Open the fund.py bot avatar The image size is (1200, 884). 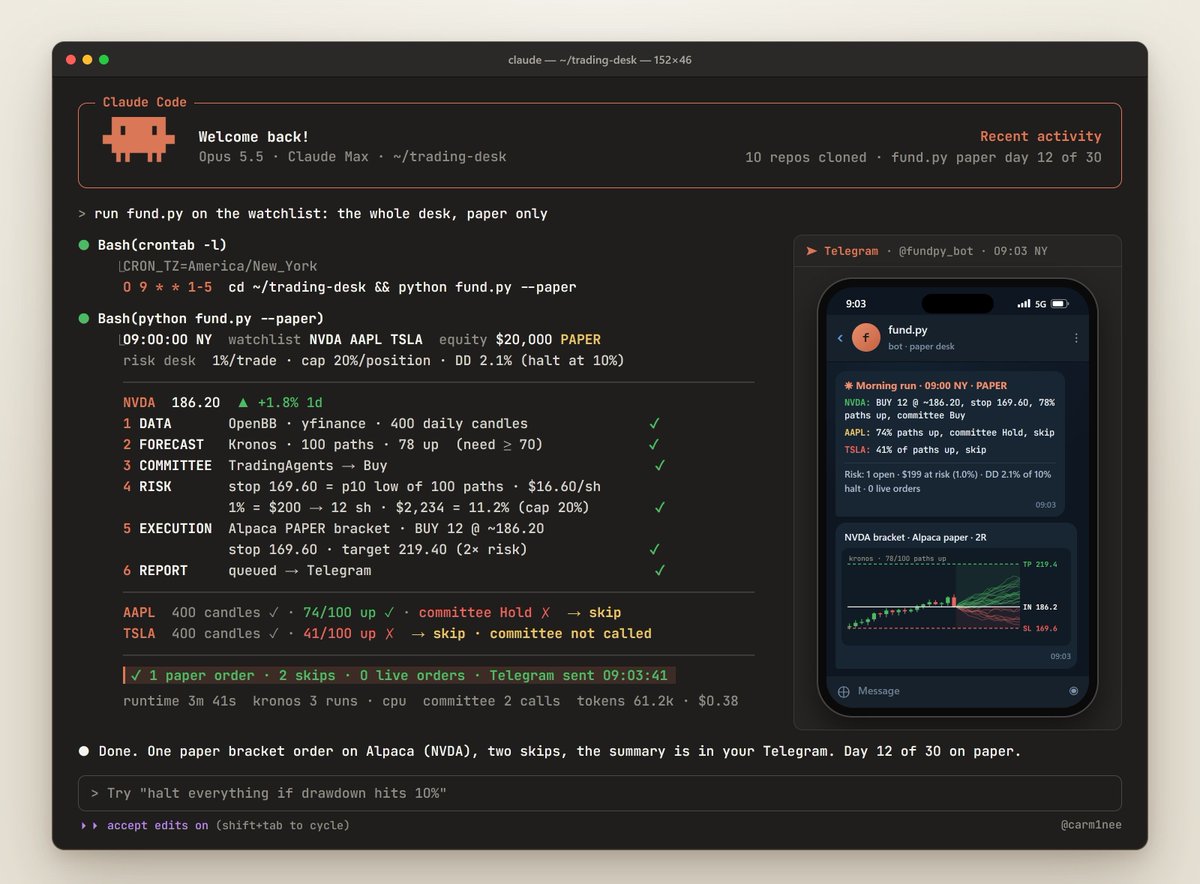pyautogui.click(x=866, y=338)
